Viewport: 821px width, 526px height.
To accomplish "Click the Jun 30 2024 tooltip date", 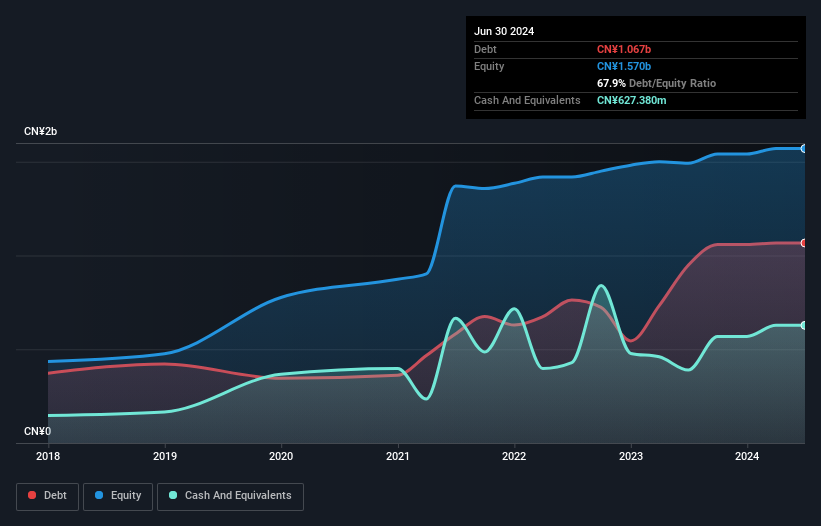I will point(504,31).
